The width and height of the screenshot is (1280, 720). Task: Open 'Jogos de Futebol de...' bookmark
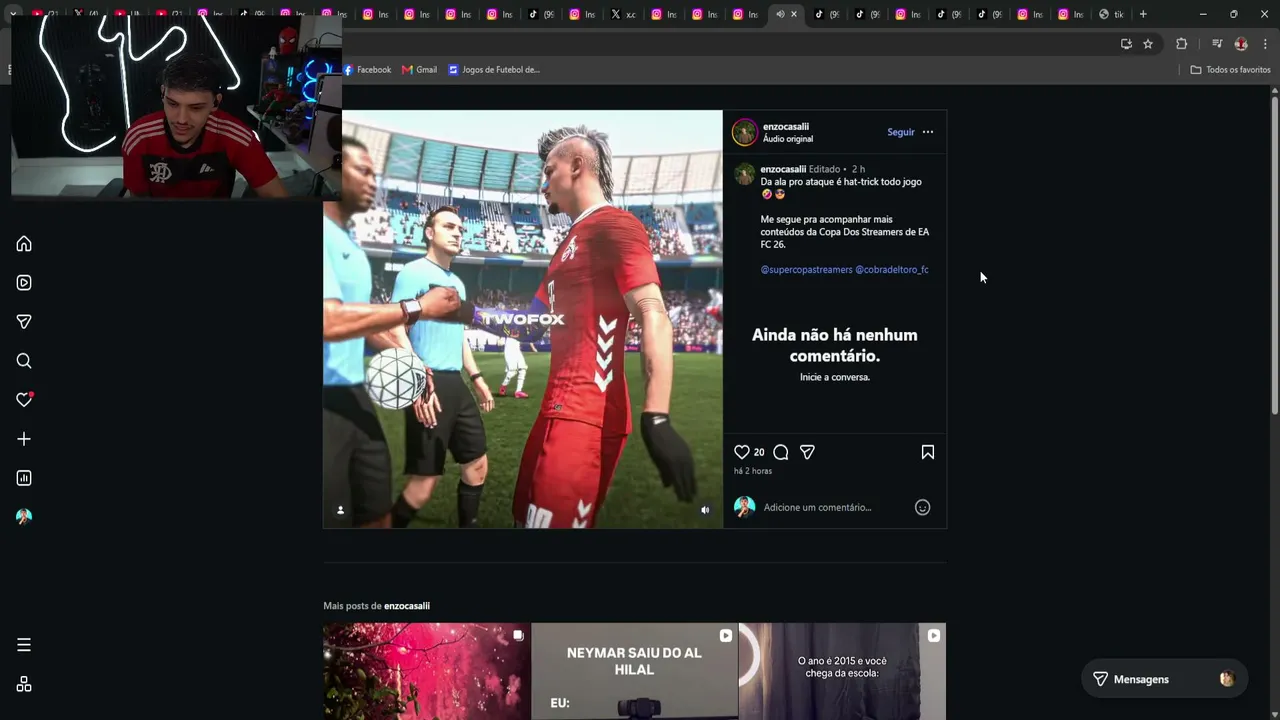494,70
